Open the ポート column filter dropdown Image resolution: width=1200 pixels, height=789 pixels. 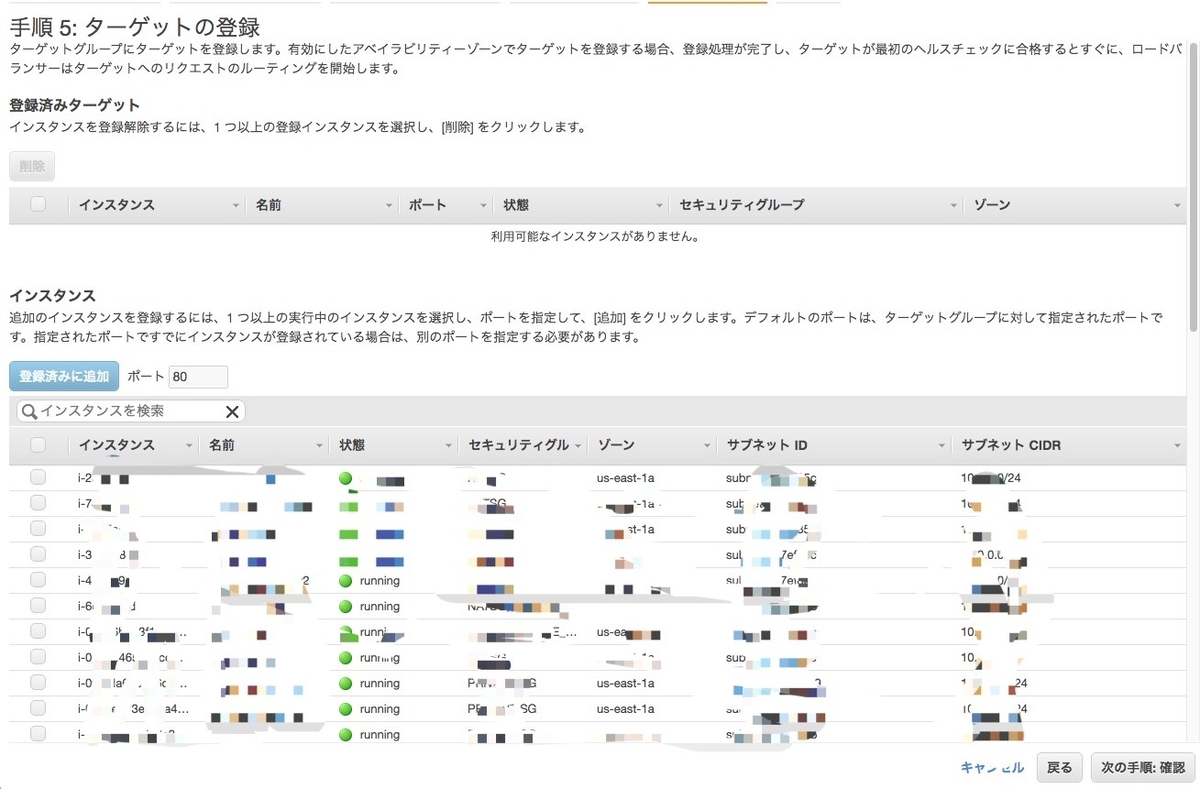pos(483,204)
